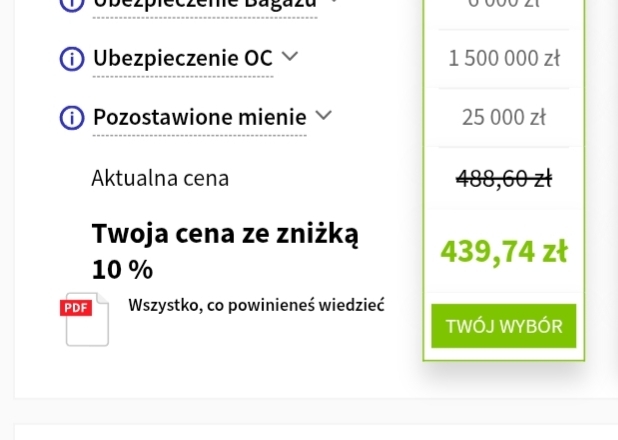Screen dimensions: 618x440
Task: Expand the Ubezpieczenie OC chevron
Action: pyautogui.click(x=290, y=57)
